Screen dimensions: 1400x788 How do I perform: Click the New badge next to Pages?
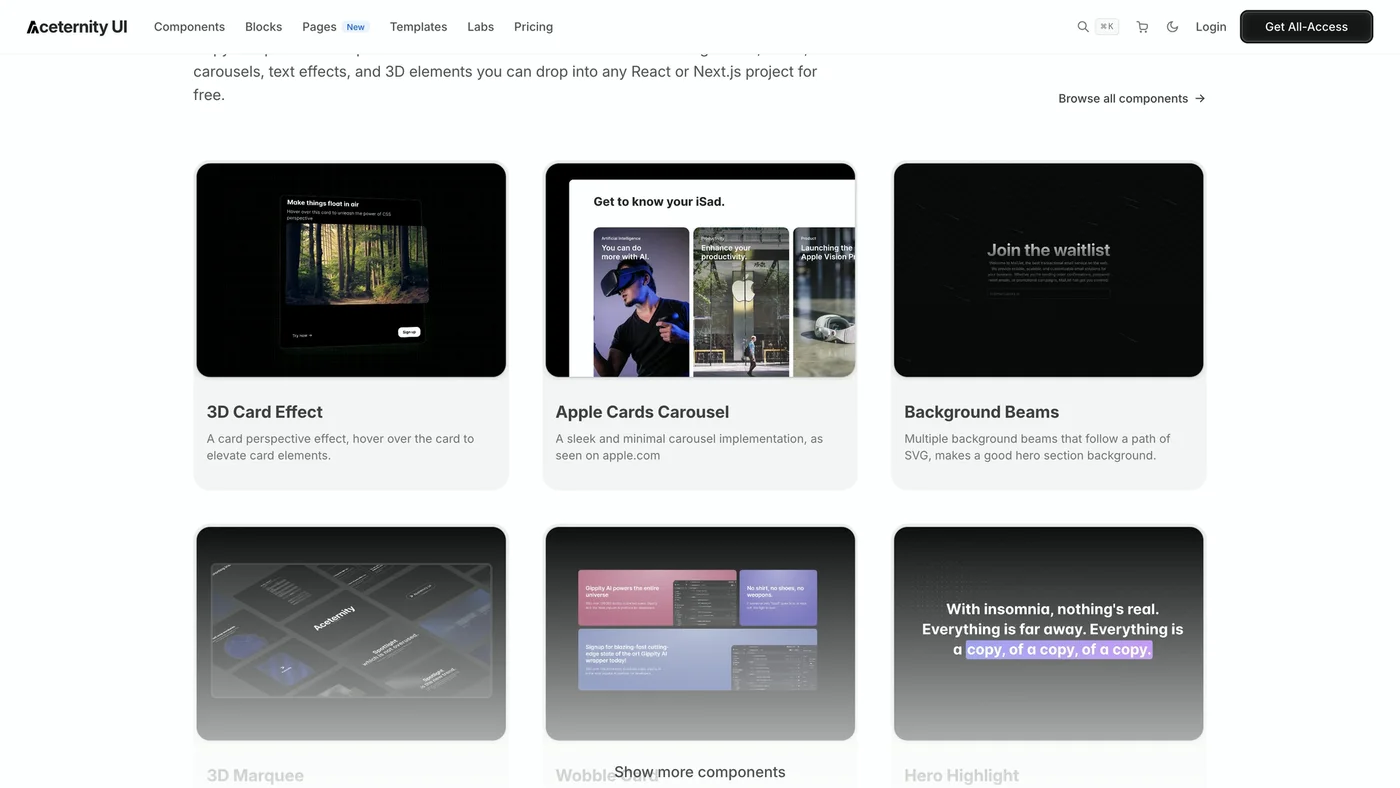pos(355,27)
